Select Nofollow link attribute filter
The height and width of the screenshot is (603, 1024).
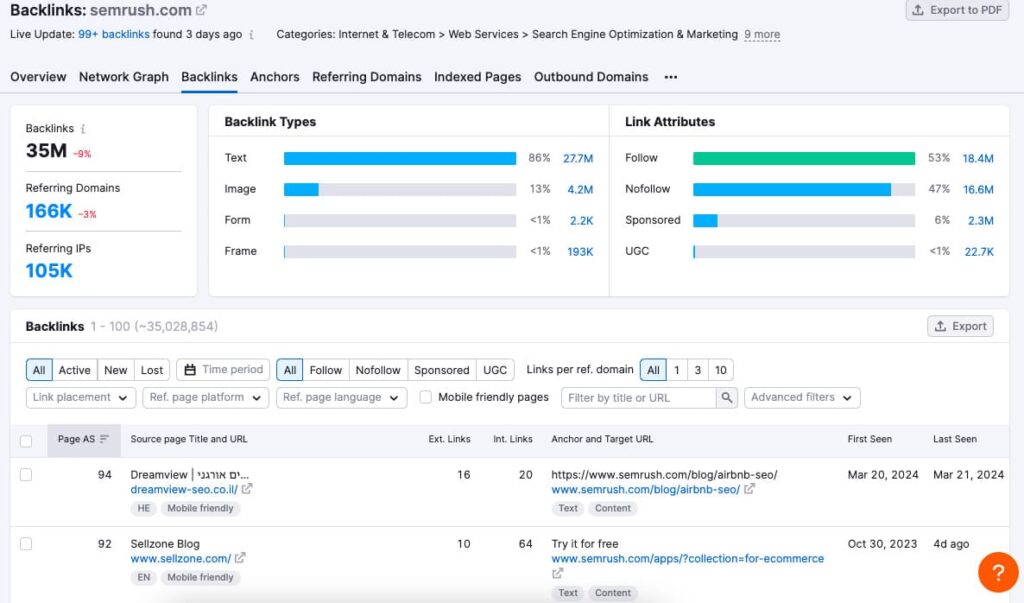coord(377,370)
